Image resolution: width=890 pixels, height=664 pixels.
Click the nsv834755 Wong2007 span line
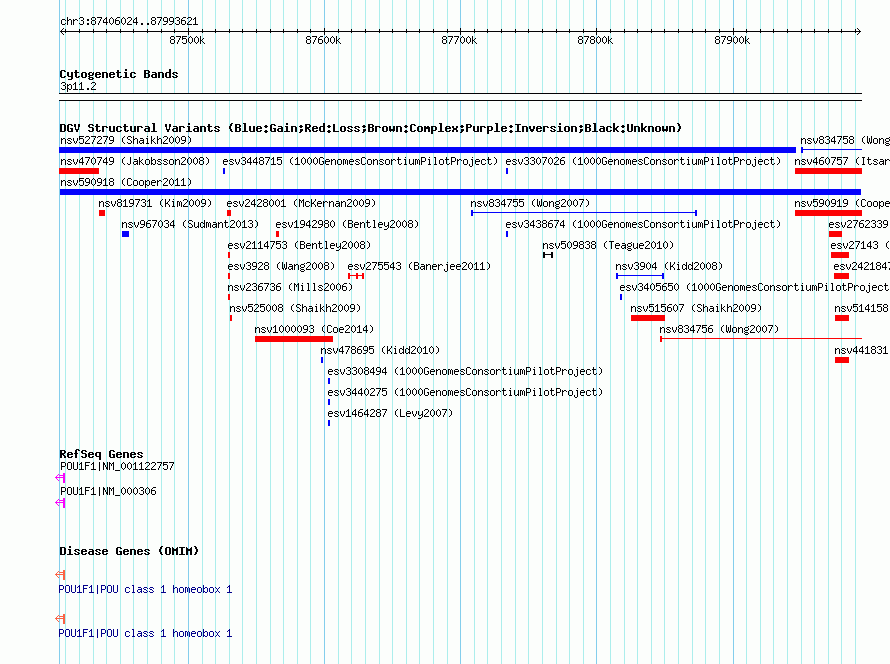coord(584,213)
